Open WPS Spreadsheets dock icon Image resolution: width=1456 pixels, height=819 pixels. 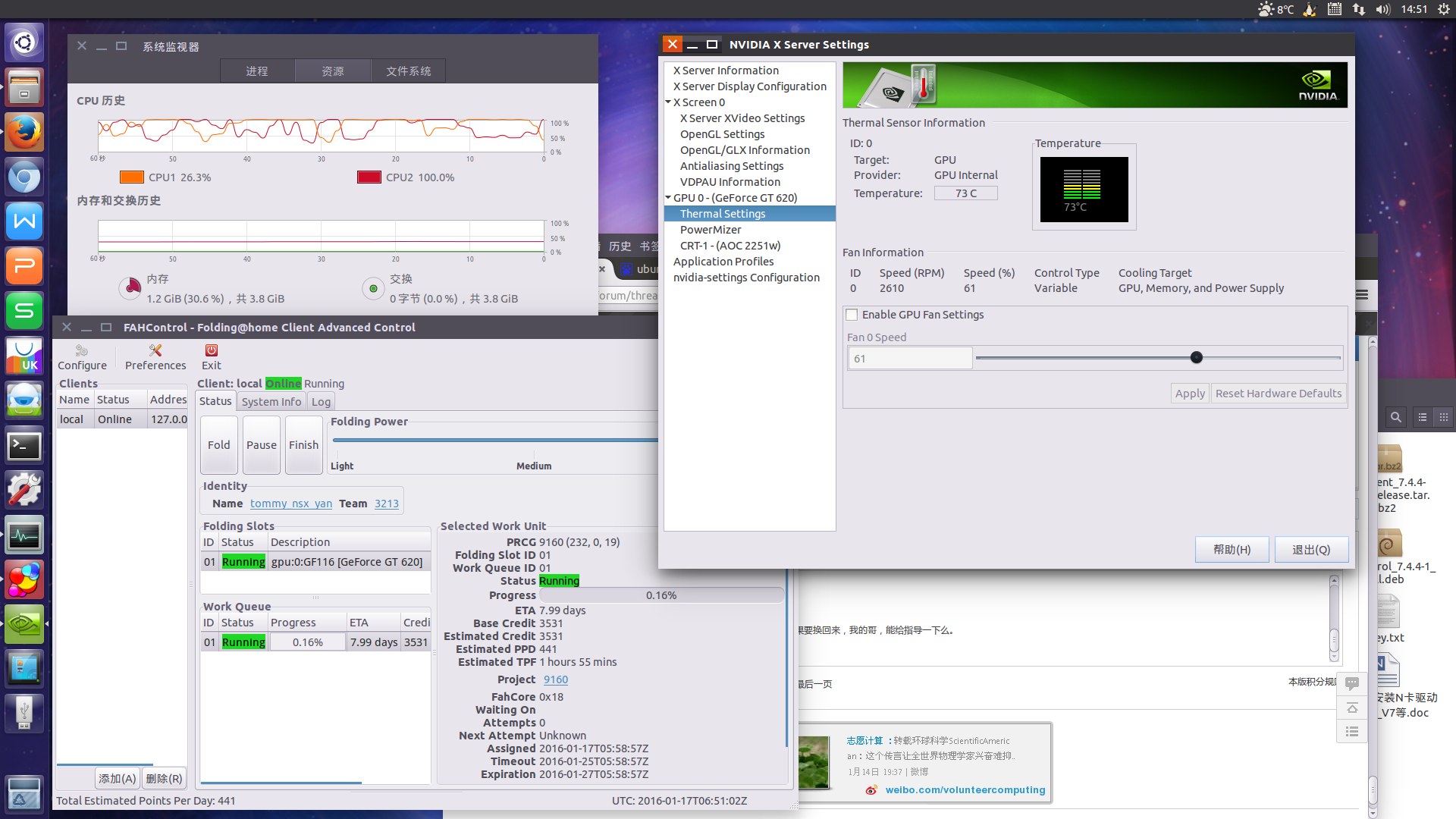24,312
